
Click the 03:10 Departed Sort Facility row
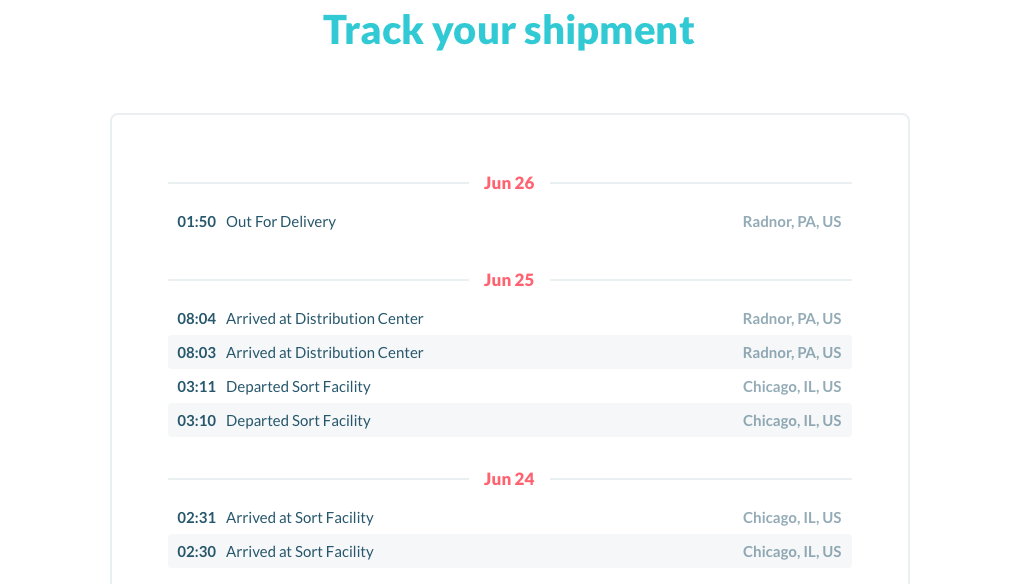[509, 420]
